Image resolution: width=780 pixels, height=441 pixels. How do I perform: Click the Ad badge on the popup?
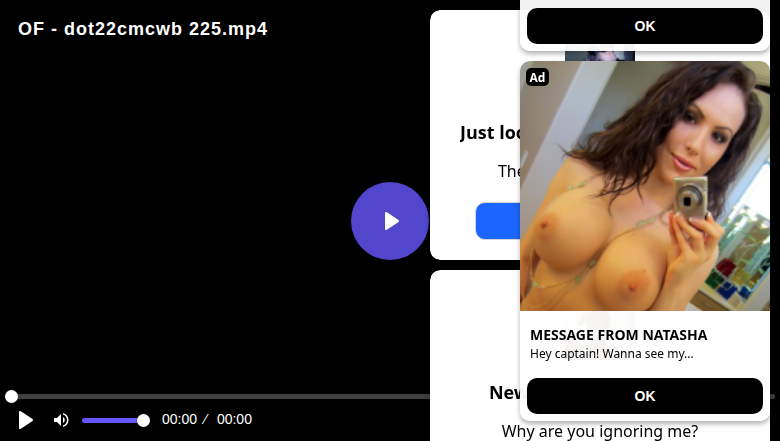[x=537, y=77]
